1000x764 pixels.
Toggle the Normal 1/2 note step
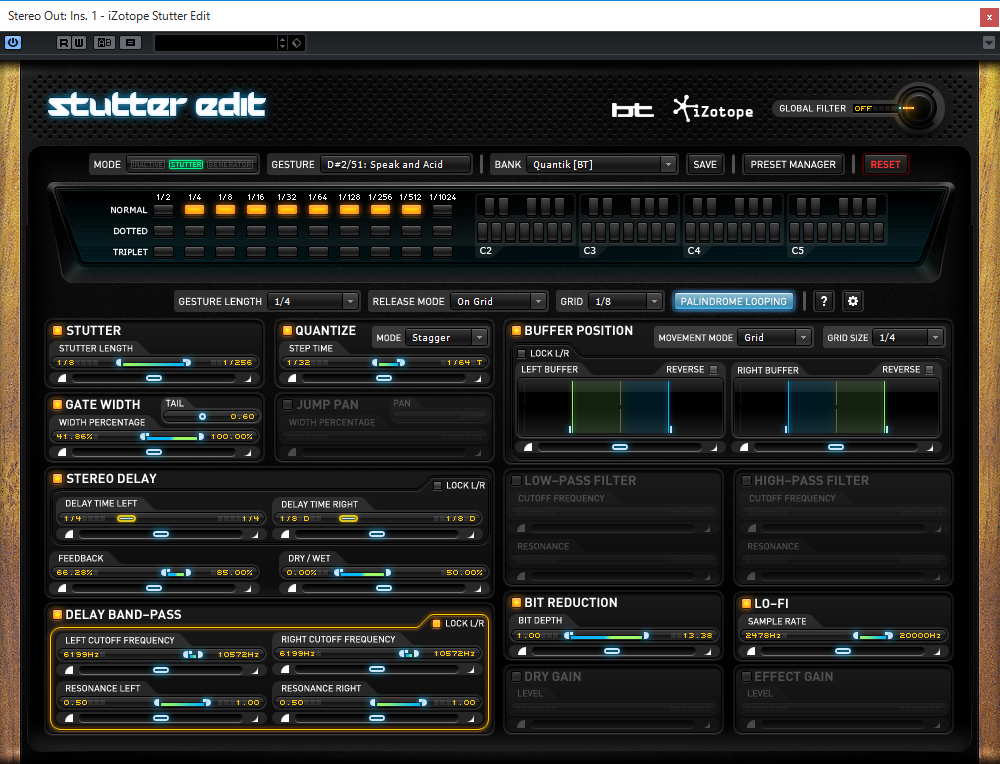[x=163, y=210]
